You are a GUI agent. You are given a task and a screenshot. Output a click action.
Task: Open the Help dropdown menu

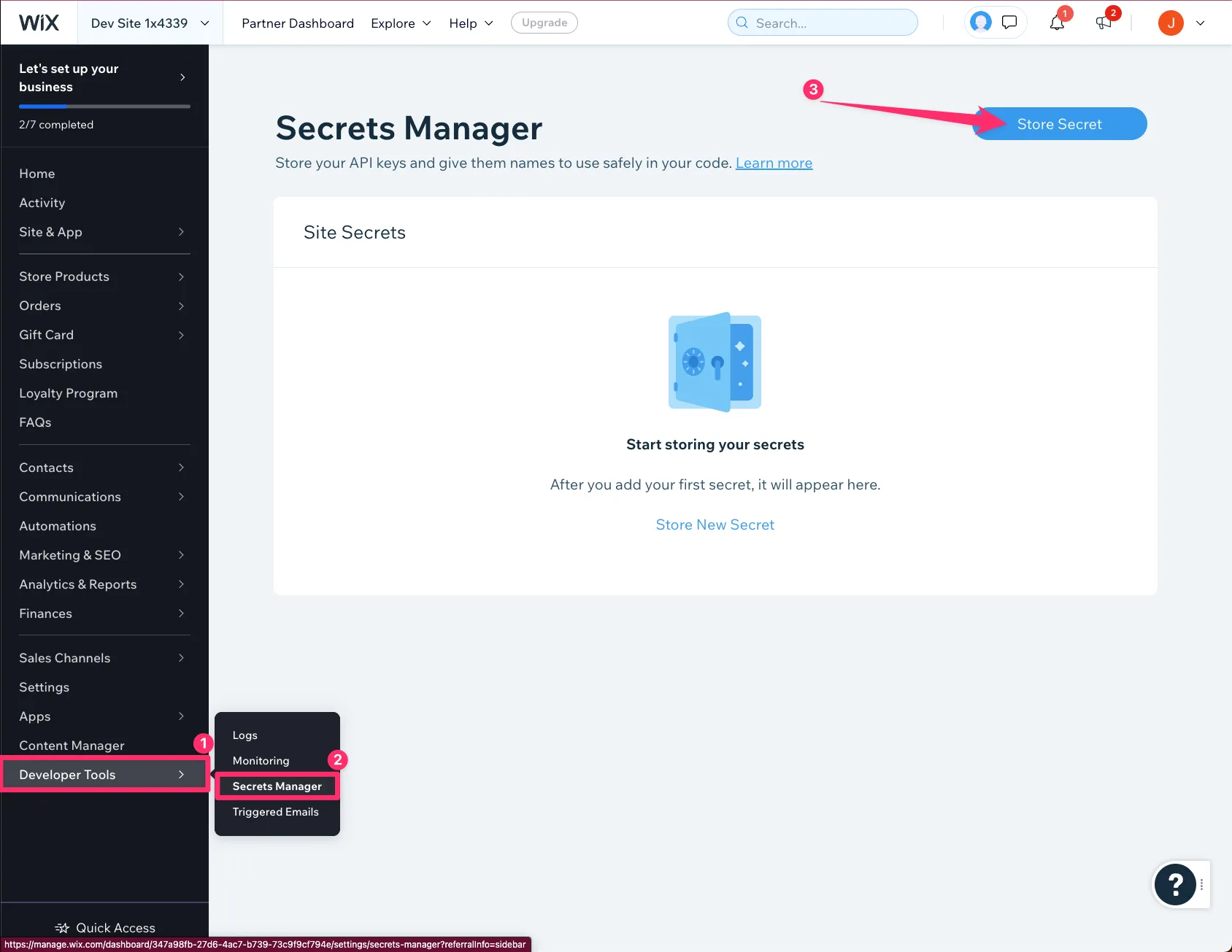(471, 23)
